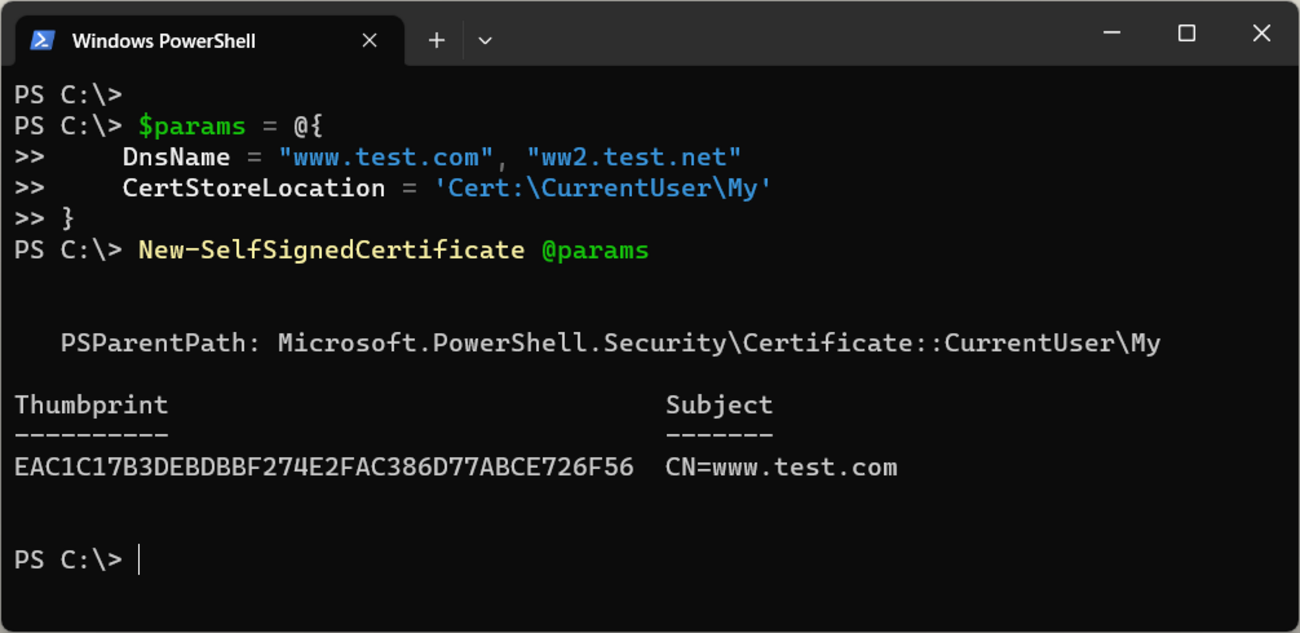The image size is (1300, 633).
Task: Click the Thumbprint column header
Action: [x=91, y=405]
